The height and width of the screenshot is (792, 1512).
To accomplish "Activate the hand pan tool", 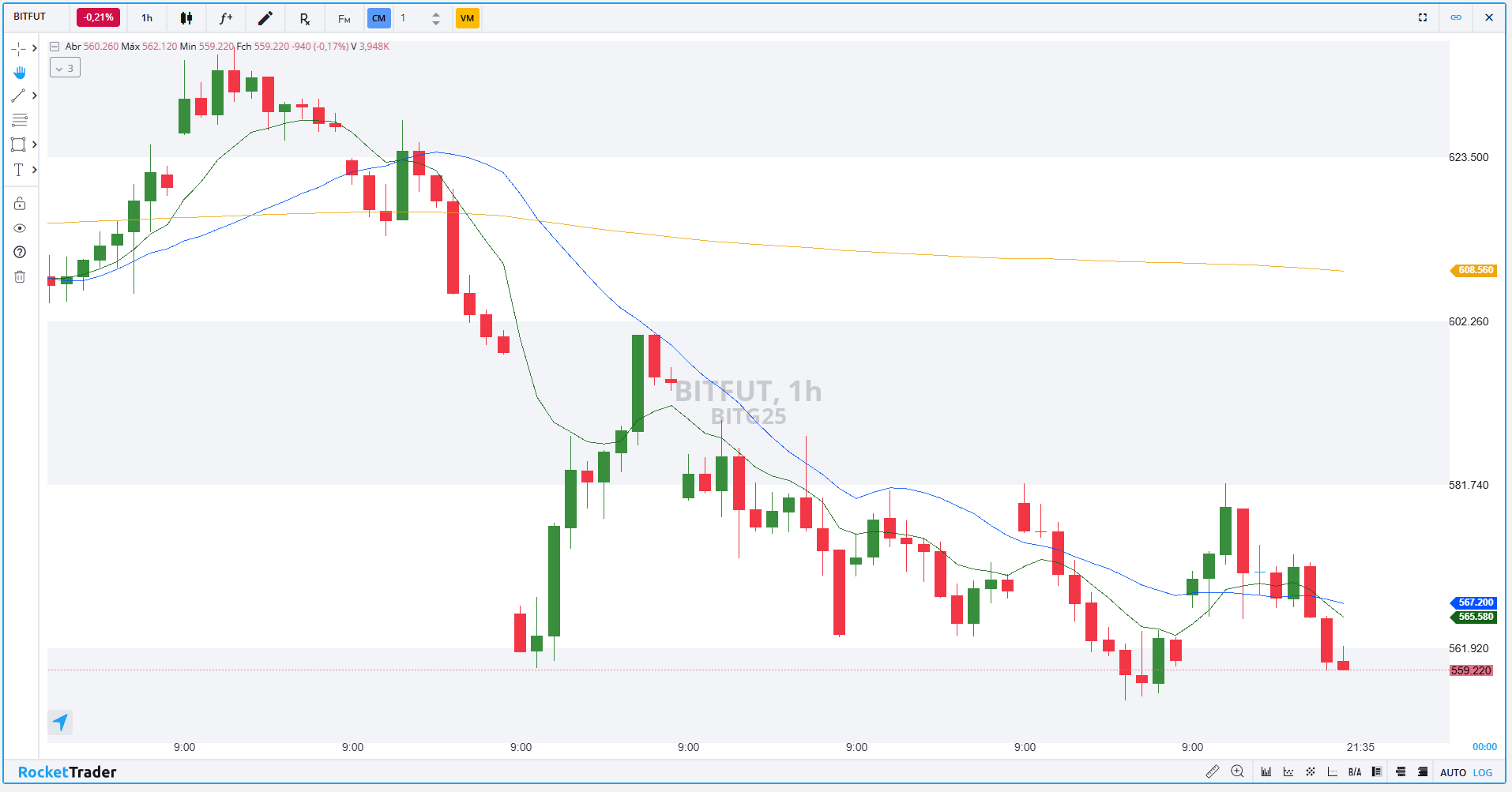I will coord(20,72).
